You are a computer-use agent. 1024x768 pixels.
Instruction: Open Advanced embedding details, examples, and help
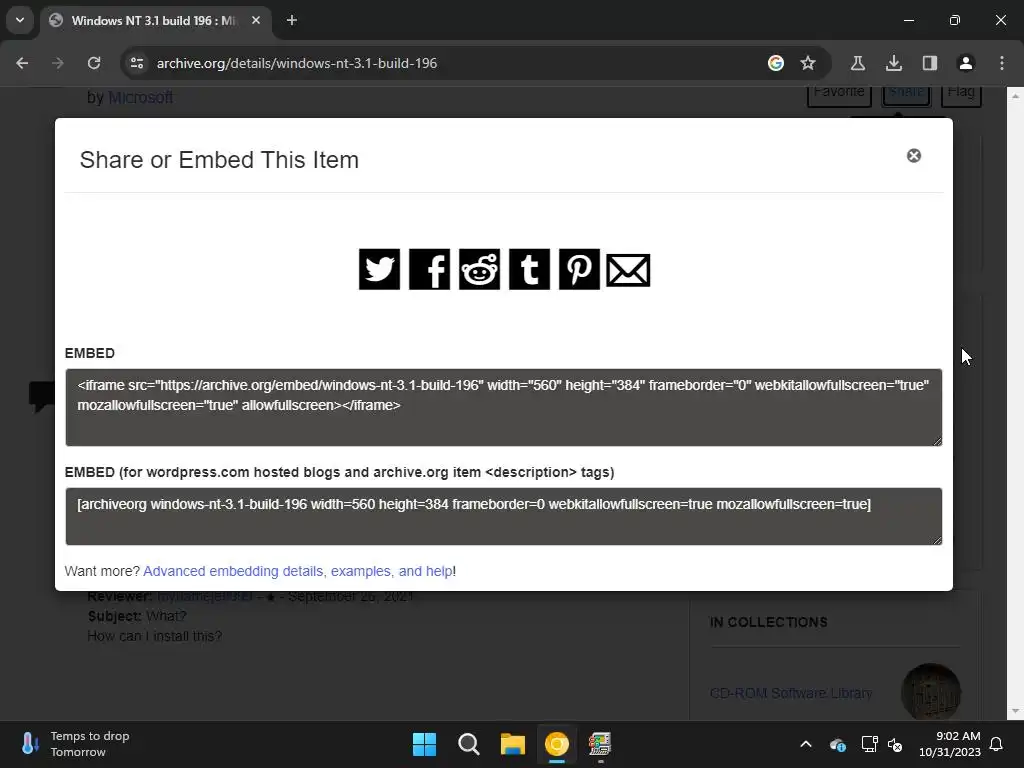tap(298, 571)
